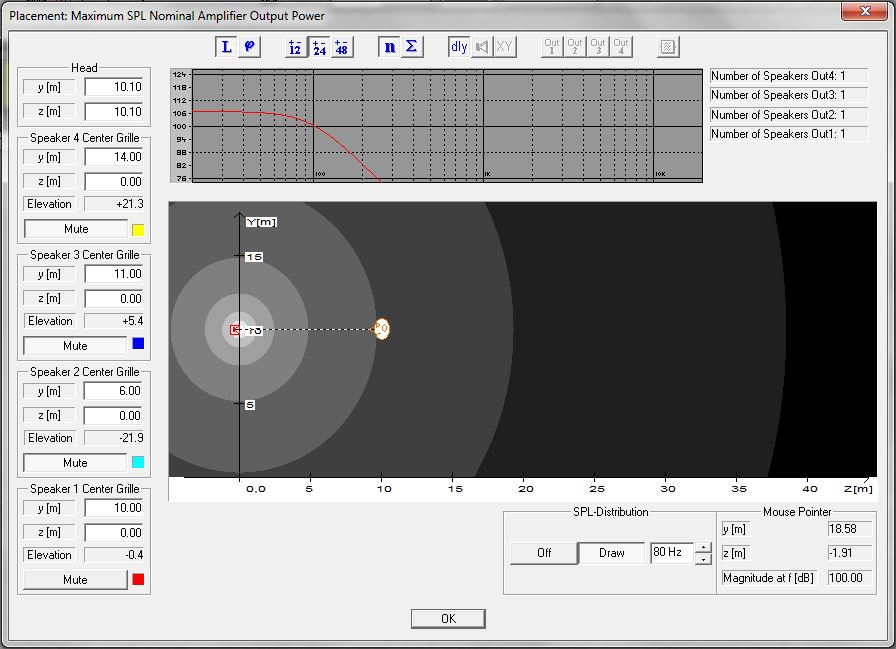This screenshot has height=649, width=896.
Task: Toggle the dly delay button
Action: pos(459,47)
